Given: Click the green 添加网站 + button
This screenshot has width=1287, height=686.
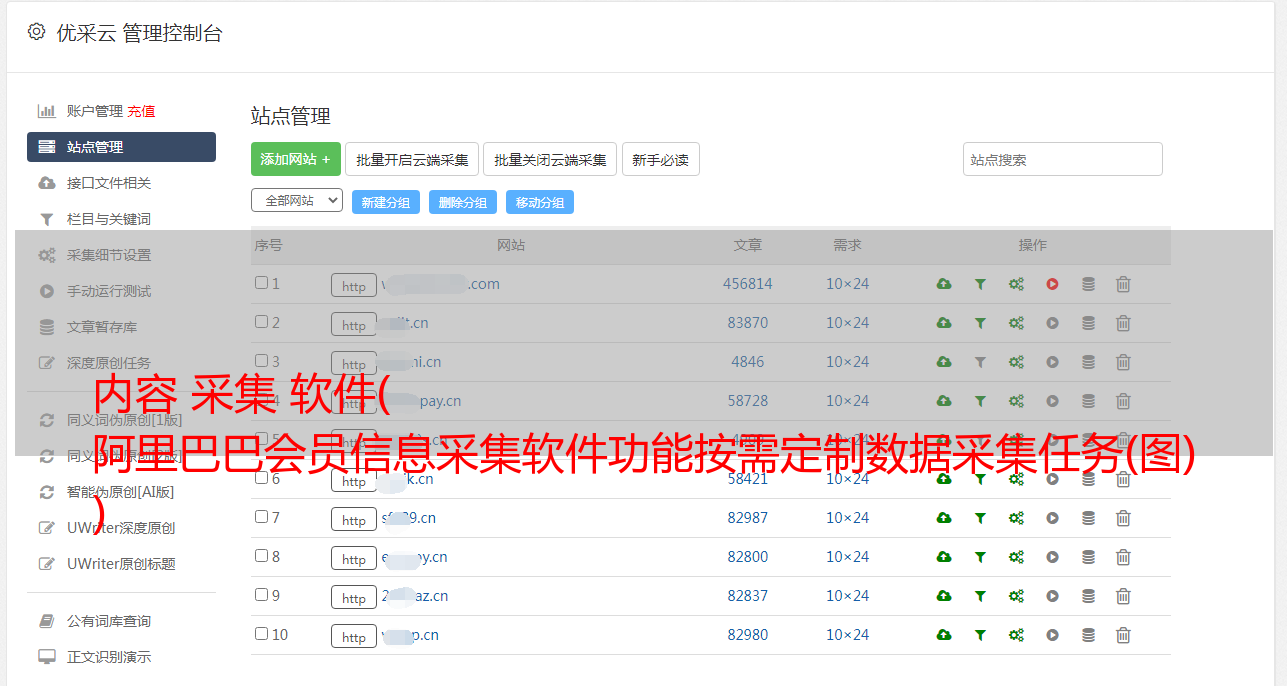Looking at the screenshot, I should 295,159.
